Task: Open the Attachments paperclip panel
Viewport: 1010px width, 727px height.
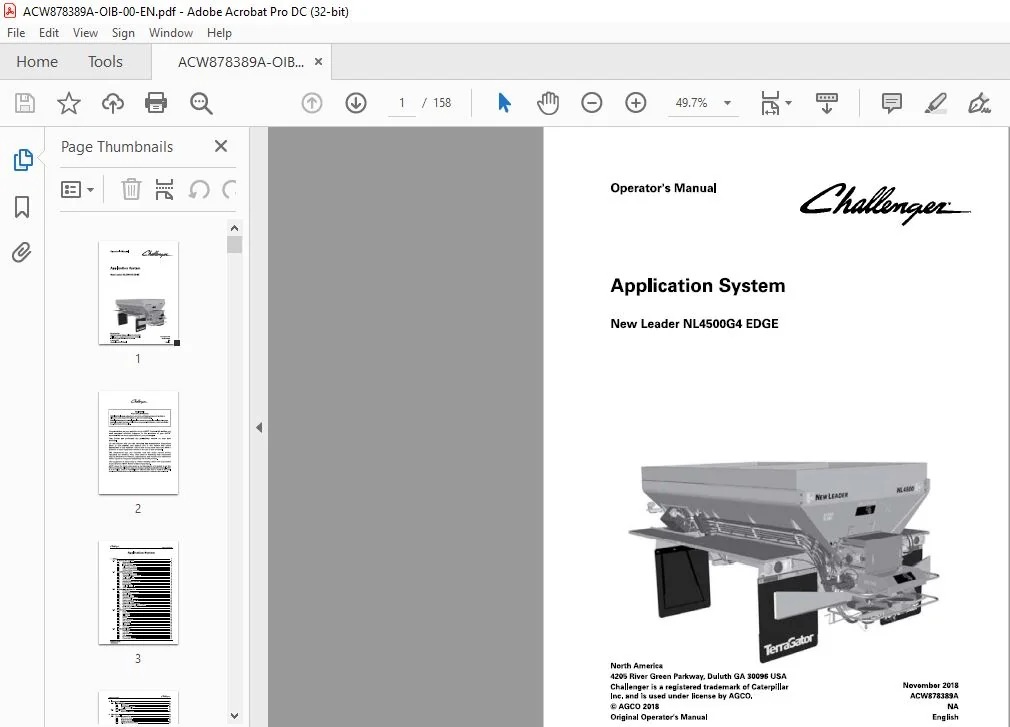Action: coord(22,252)
